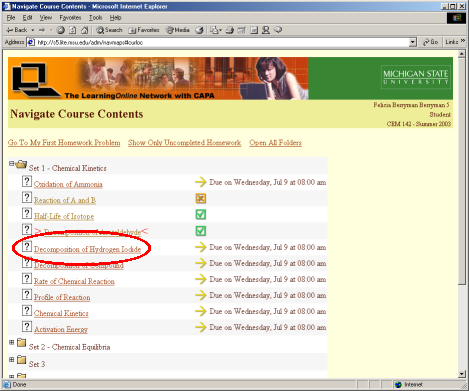This screenshot has width=469, height=391.
Task: Open Decomposition of Hydrogen Iodide problem
Action: pos(87,249)
